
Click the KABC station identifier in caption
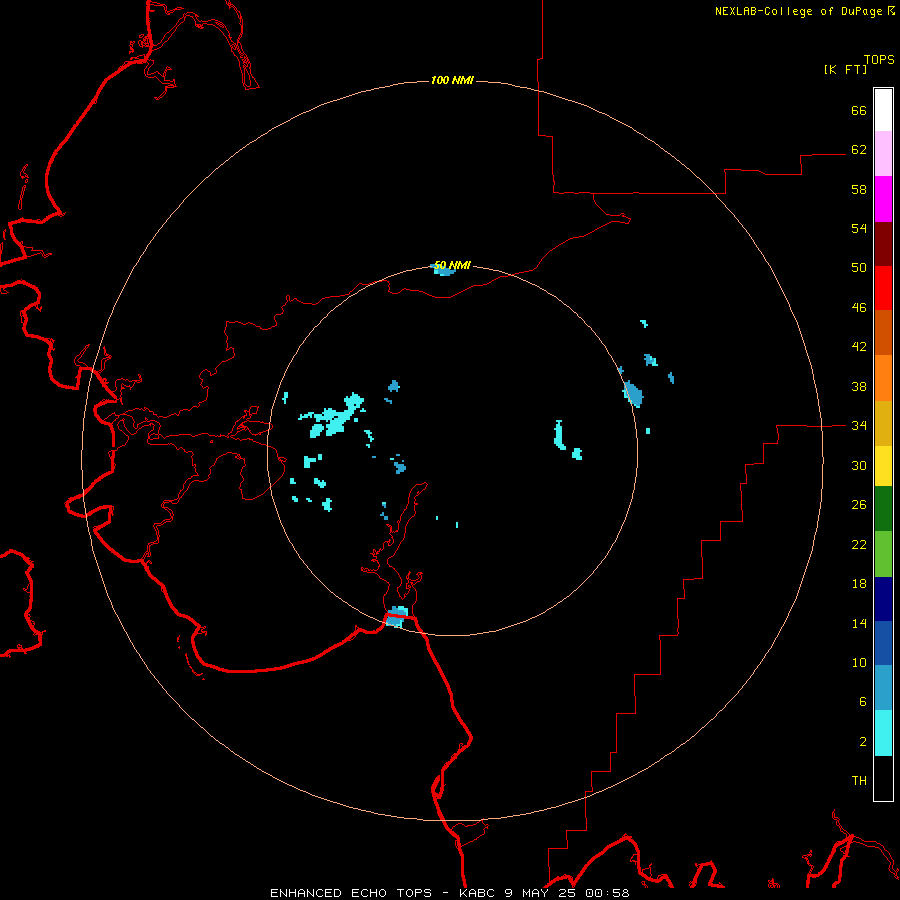coord(478,893)
